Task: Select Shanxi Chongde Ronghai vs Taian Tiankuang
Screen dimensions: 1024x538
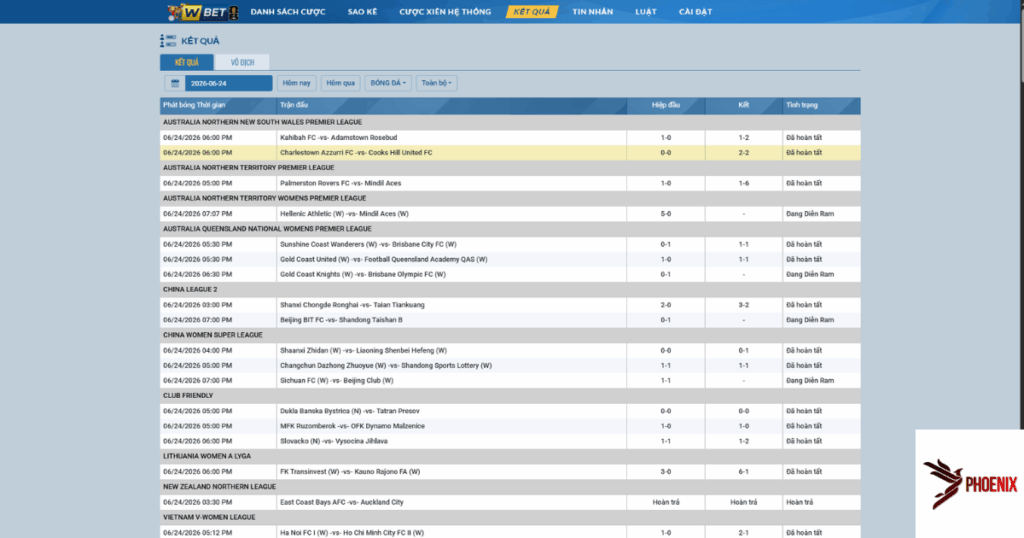Action: coord(510,305)
